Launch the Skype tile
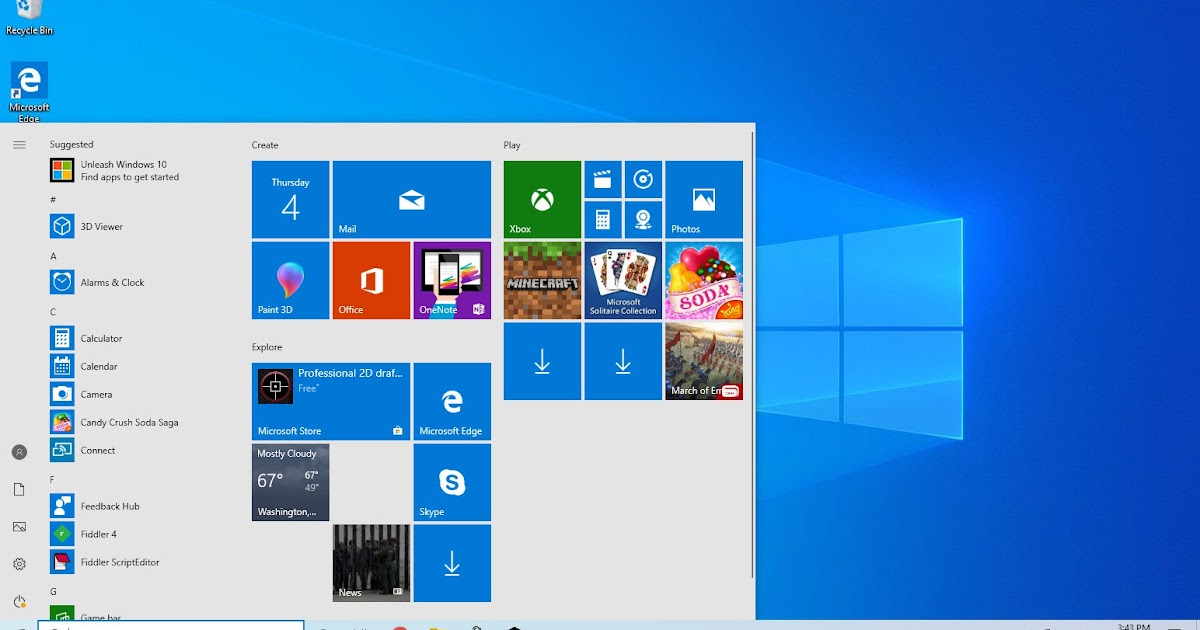This screenshot has height=630, width=1200. point(452,482)
